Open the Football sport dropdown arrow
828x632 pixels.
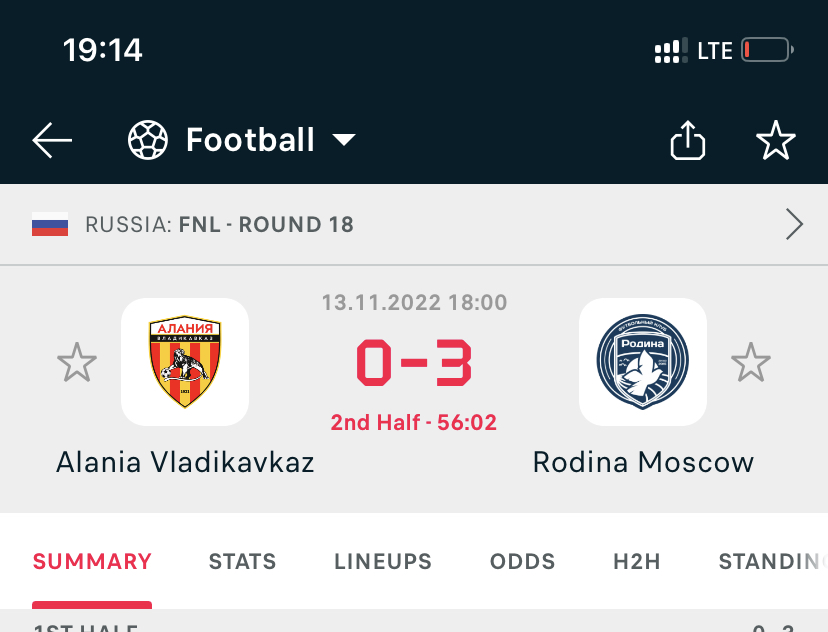point(344,140)
